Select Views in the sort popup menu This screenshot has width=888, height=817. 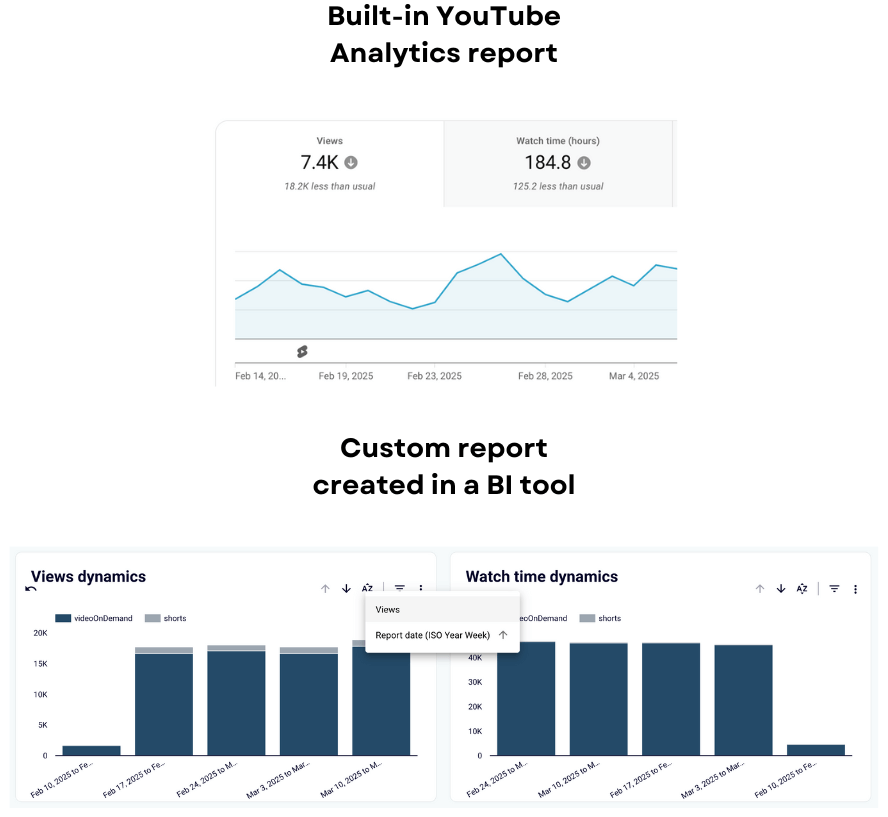[x=442, y=610]
